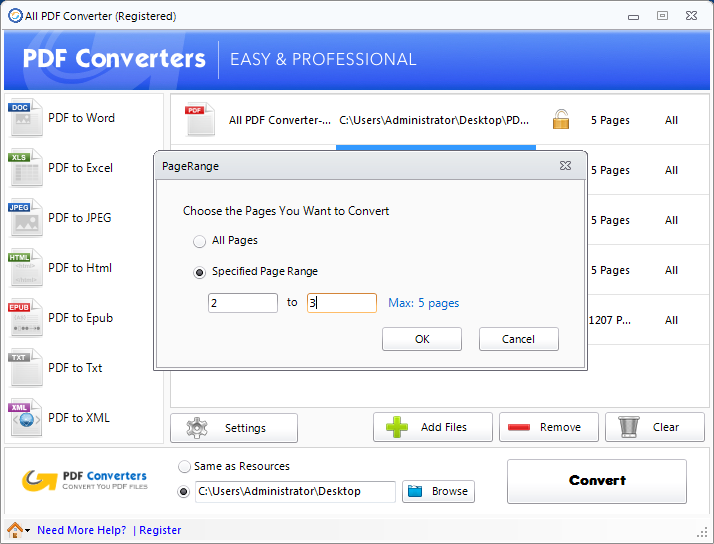The image size is (714, 544).
Task: Click the HTML icon for PDF to Html
Action: (25, 268)
